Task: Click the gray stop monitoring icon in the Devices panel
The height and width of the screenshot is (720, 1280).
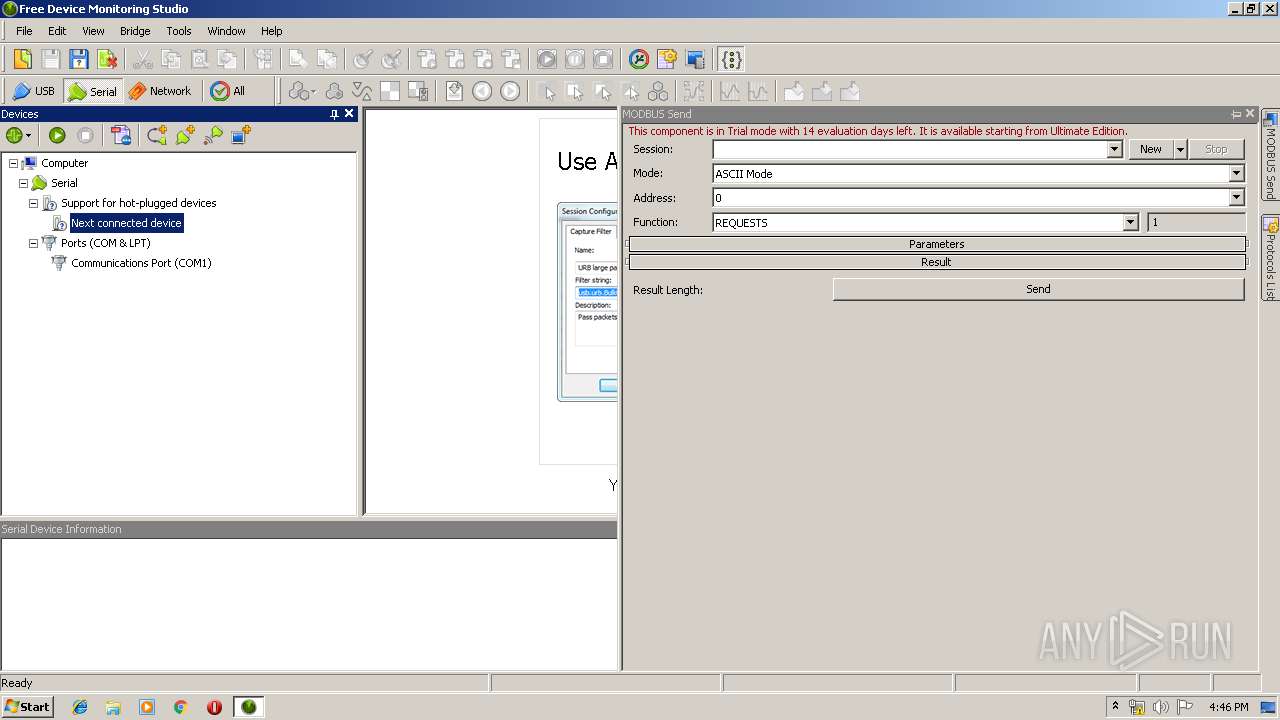Action: pyautogui.click(x=85, y=135)
